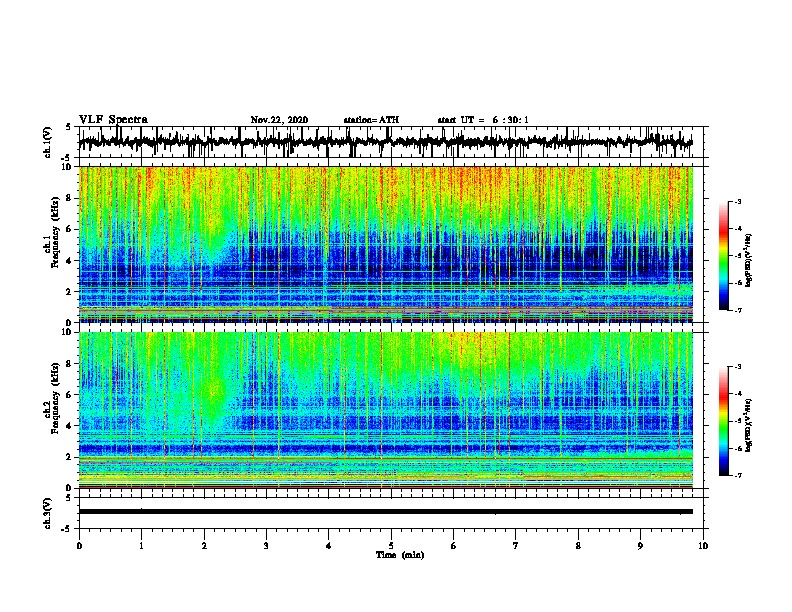The height and width of the screenshot is (612, 792).
Task: Click time axis tick label "9"
Action: [640, 545]
